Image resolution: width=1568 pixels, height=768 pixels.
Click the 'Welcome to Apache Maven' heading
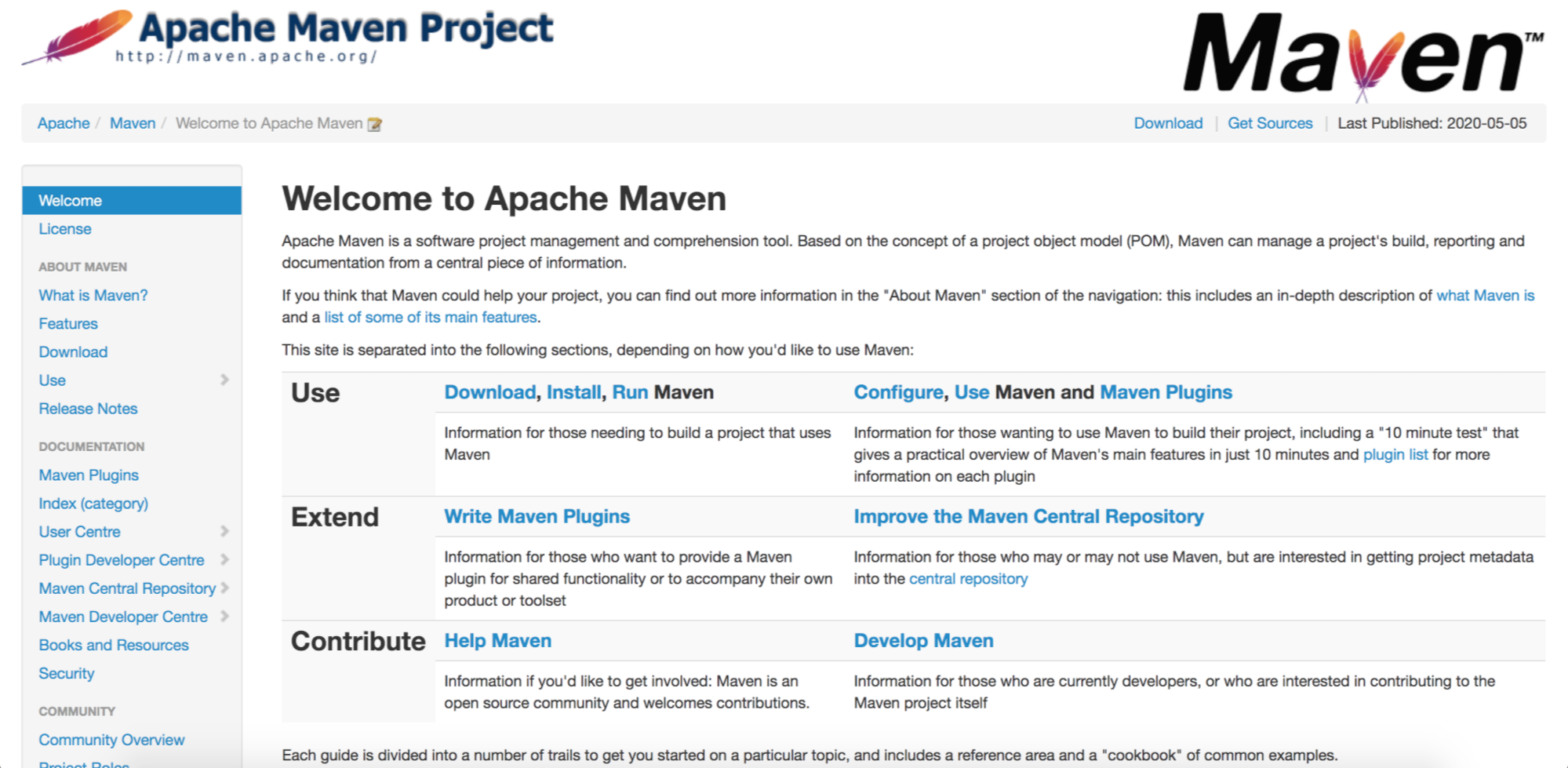pos(504,198)
